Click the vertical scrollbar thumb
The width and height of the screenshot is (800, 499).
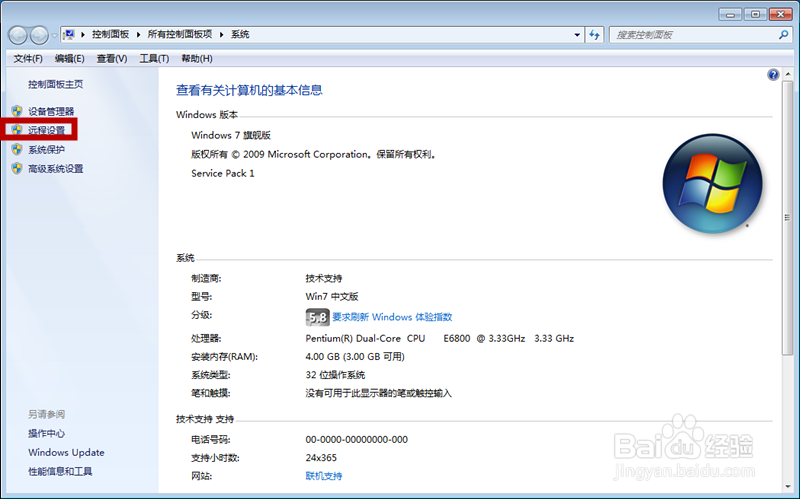(788, 218)
